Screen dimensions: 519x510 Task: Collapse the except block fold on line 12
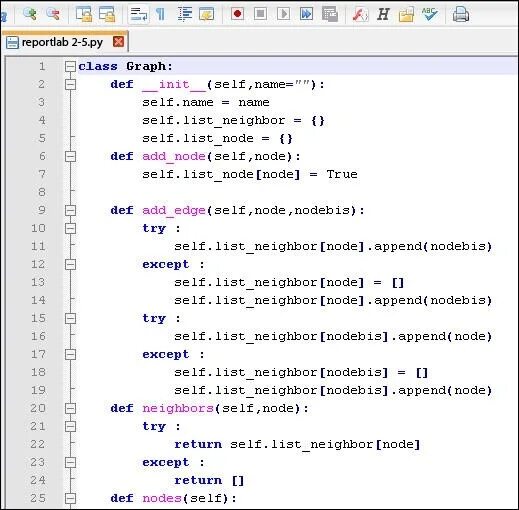[70, 264]
